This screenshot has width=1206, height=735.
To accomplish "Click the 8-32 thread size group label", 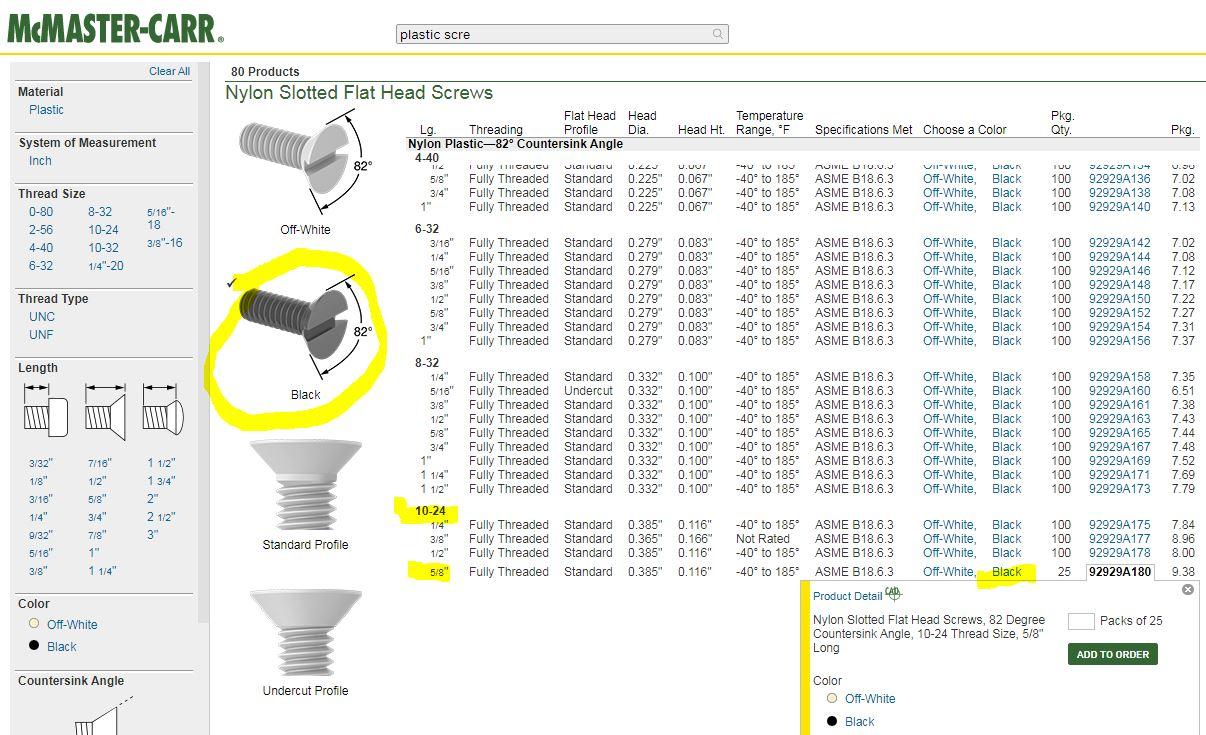I will click(427, 363).
